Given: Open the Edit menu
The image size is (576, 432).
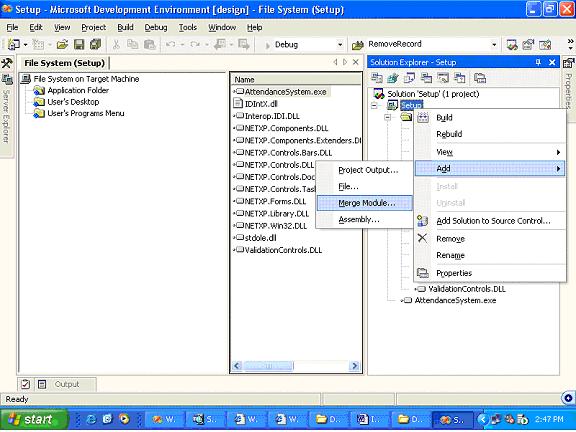Looking at the screenshot, I should (x=36, y=28).
